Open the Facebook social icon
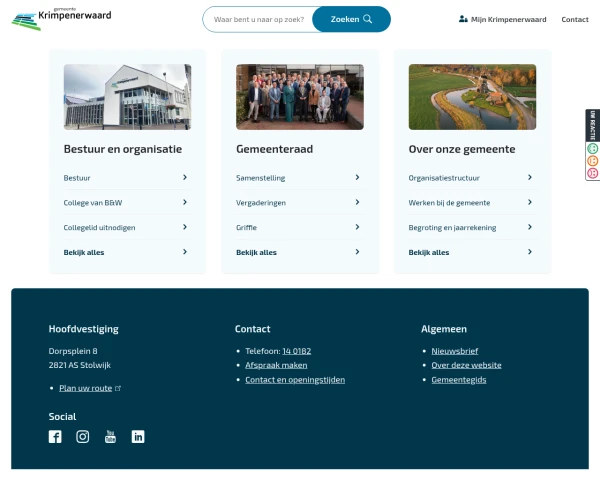The height and width of the screenshot is (480, 600). 55,436
